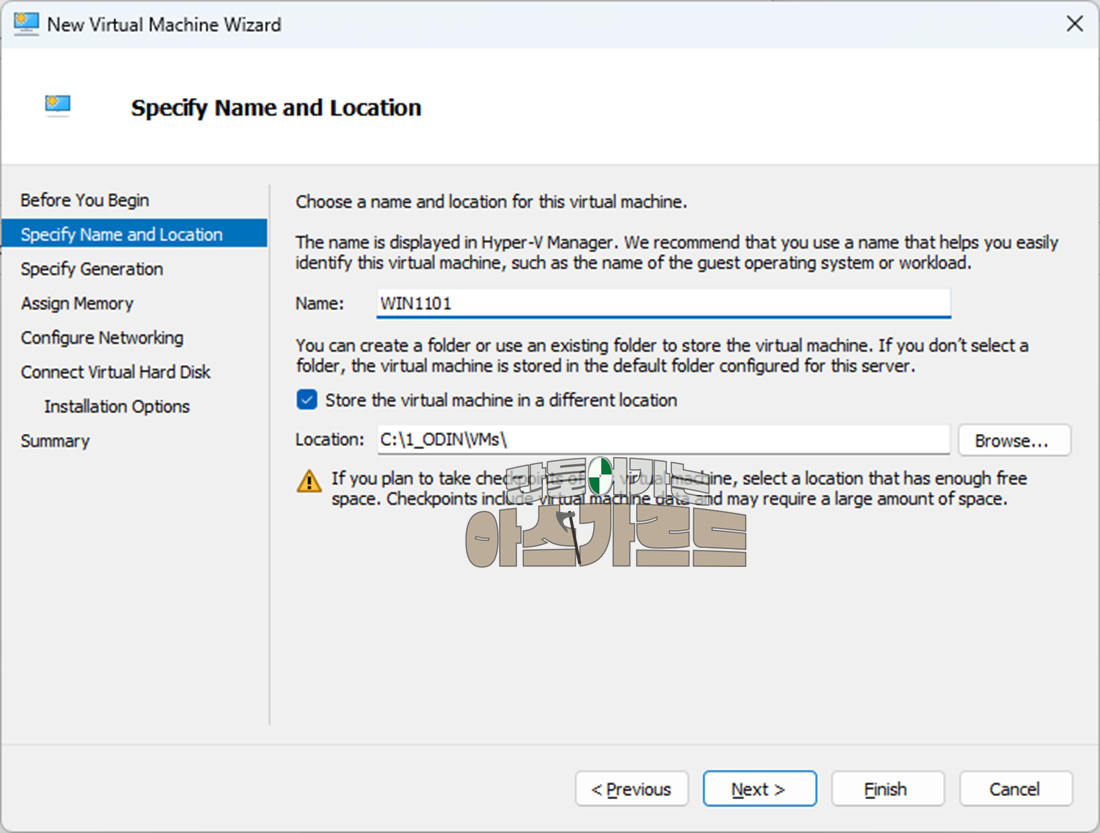The height and width of the screenshot is (833, 1100).
Task: Open the Assign Memory step
Action: [x=77, y=303]
